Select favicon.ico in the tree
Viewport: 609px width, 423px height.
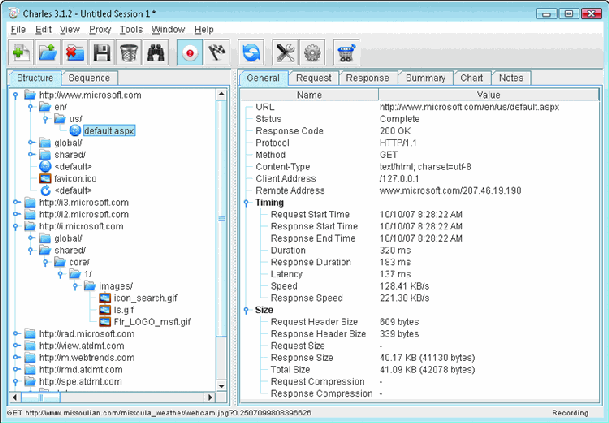tap(75, 179)
